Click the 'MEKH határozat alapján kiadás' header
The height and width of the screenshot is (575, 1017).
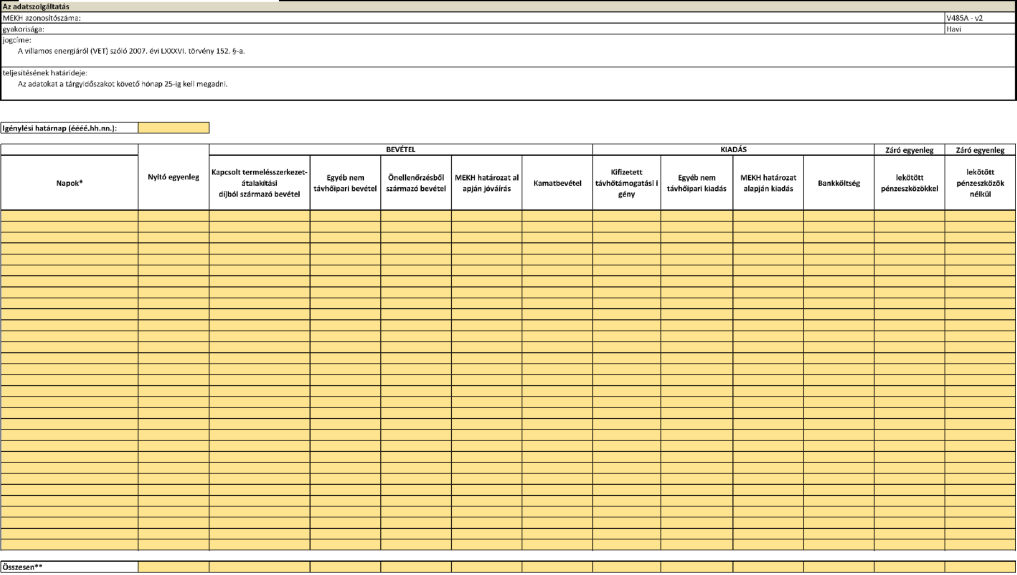click(765, 183)
